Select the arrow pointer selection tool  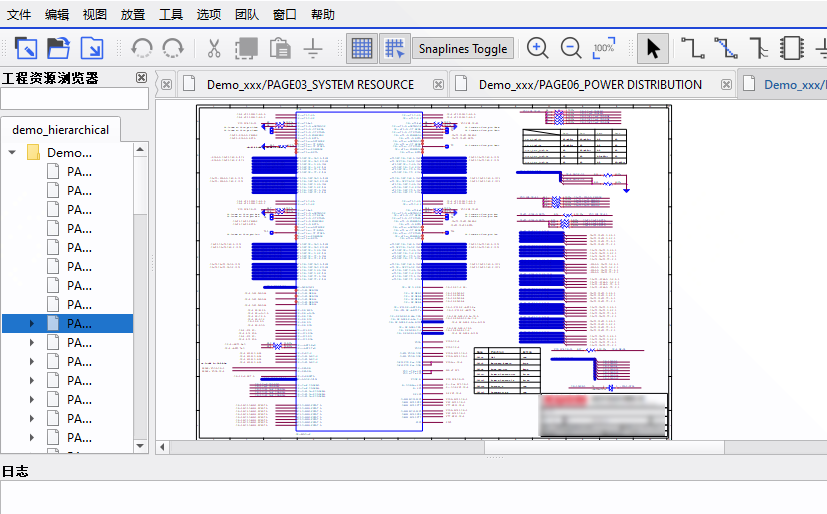tap(653, 48)
